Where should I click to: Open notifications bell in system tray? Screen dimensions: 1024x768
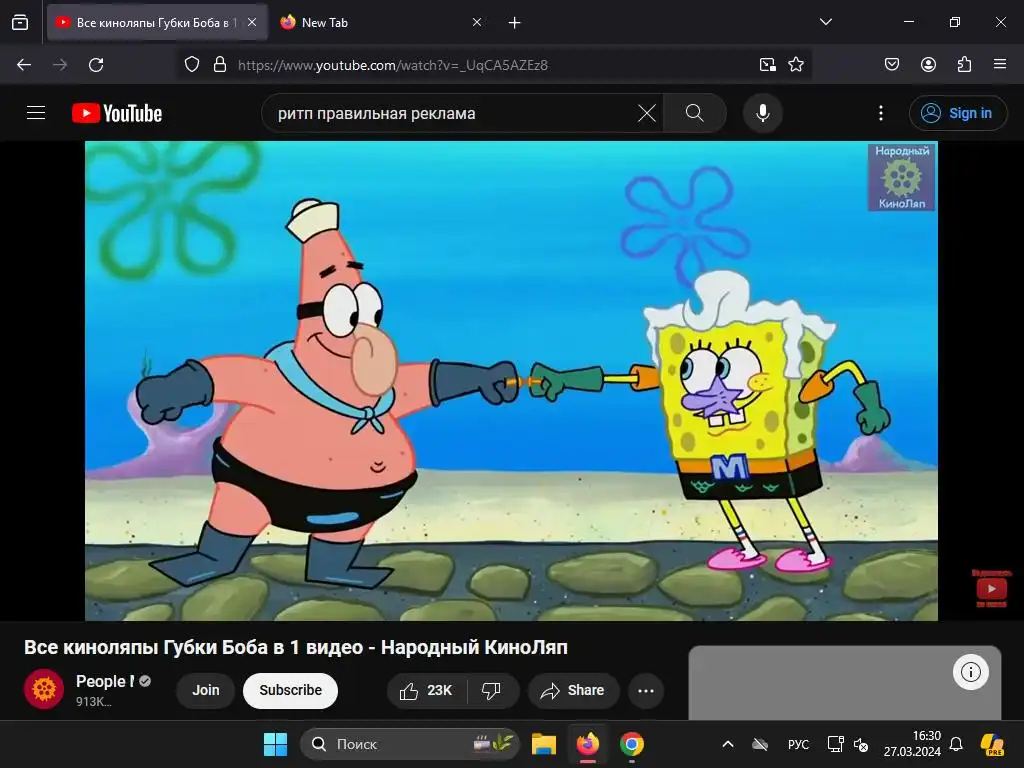pyautogui.click(x=956, y=744)
